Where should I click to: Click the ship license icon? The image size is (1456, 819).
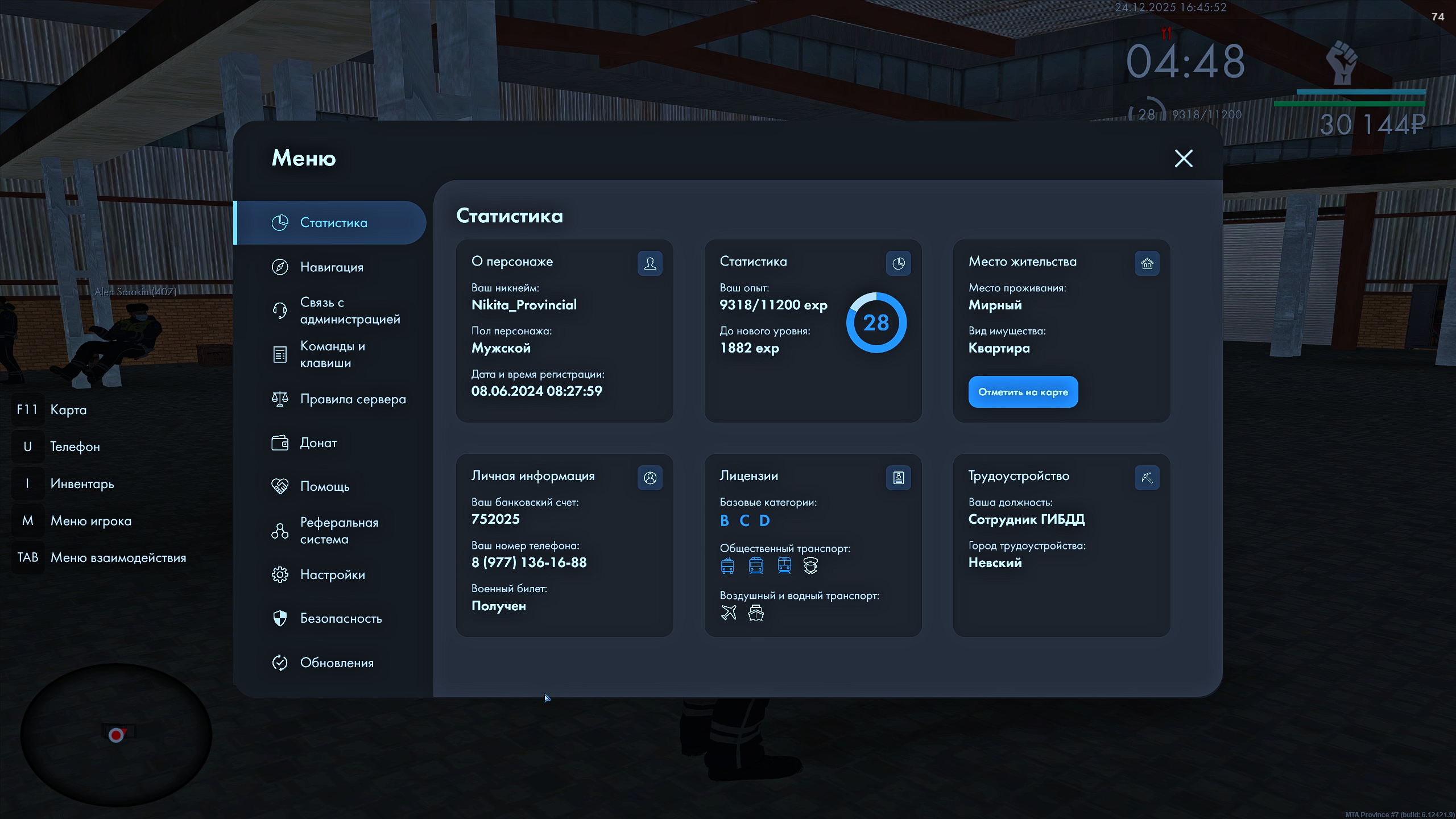pos(756,613)
